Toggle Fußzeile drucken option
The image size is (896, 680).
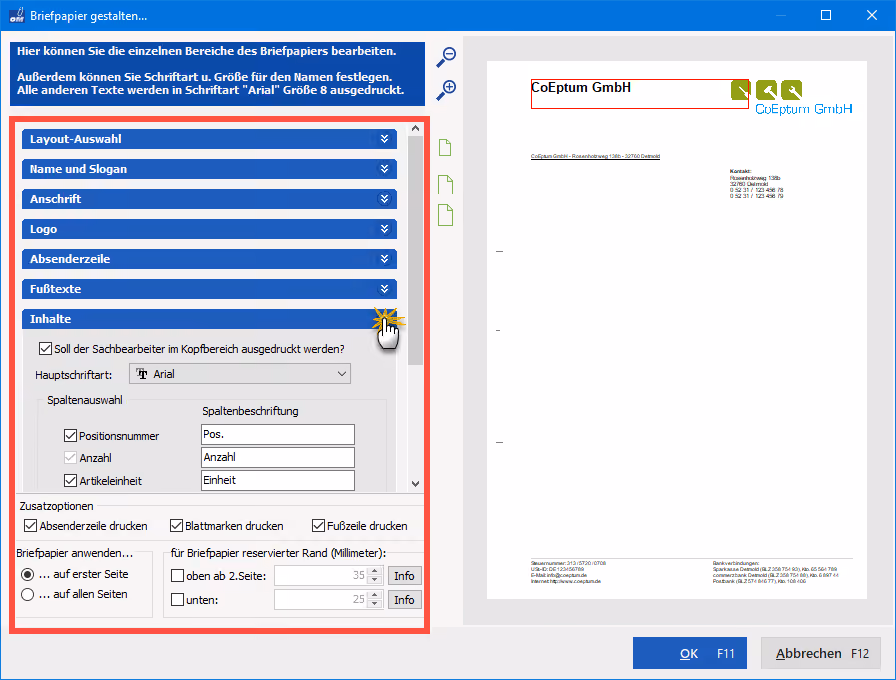[x=318, y=526]
